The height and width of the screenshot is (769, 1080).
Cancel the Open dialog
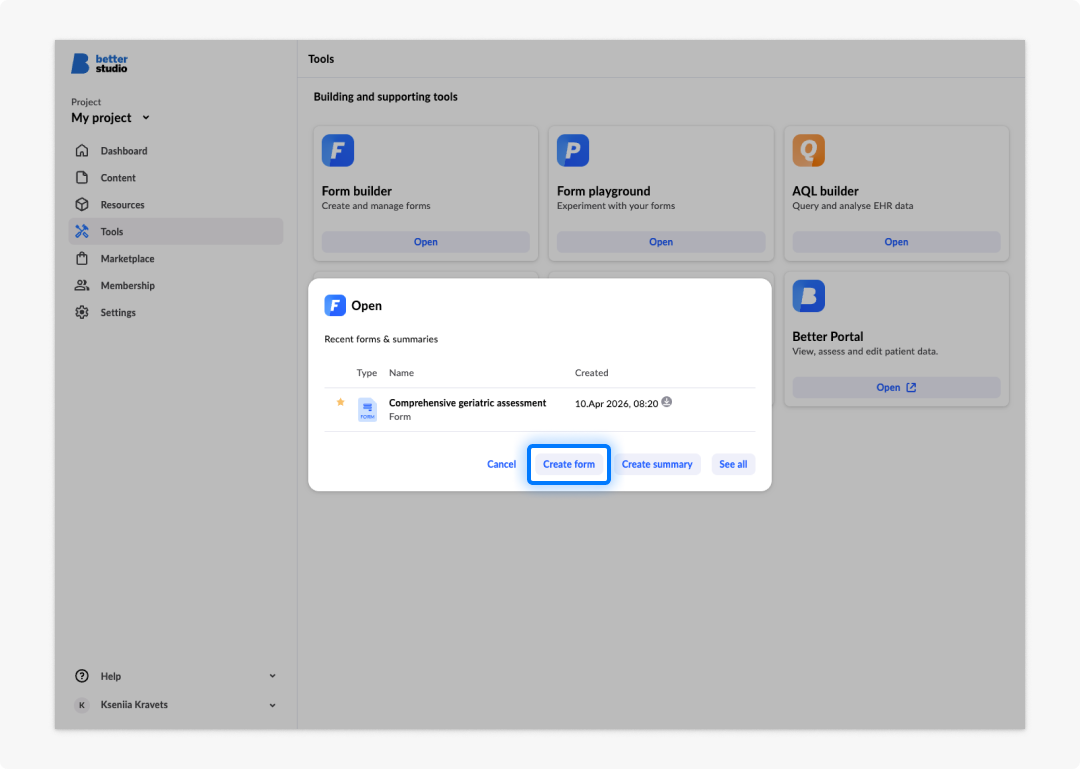point(501,464)
